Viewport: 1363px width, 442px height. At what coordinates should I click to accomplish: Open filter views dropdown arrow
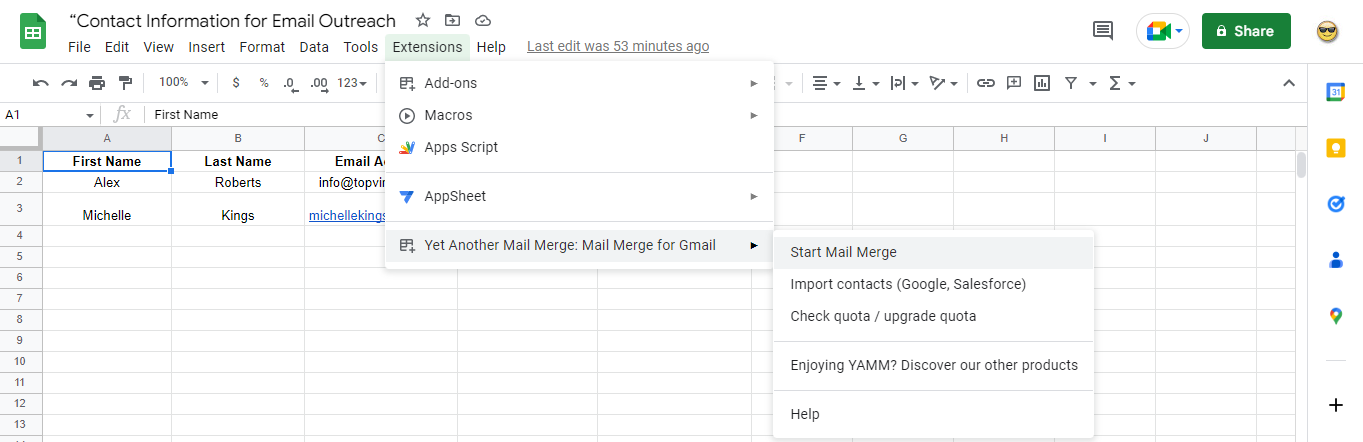1093,83
